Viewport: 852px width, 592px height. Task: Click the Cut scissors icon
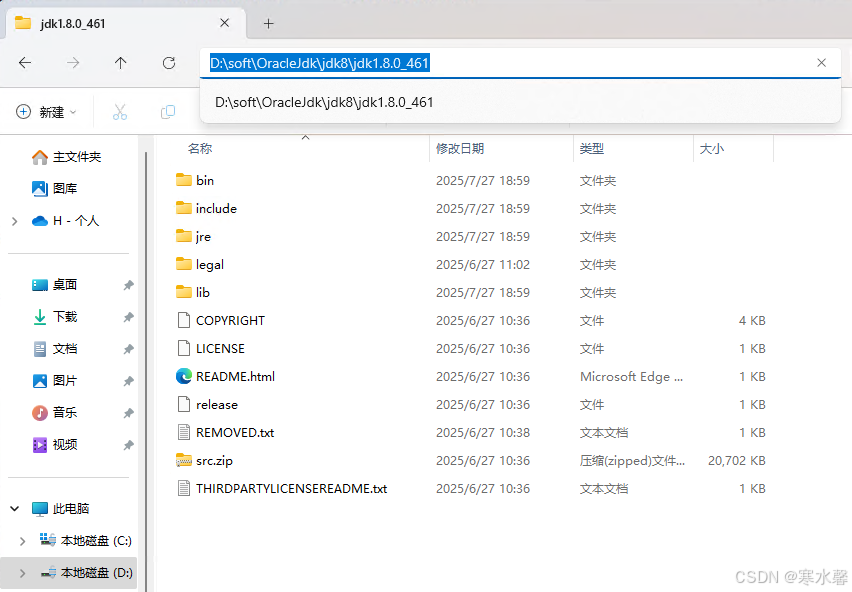coord(120,112)
